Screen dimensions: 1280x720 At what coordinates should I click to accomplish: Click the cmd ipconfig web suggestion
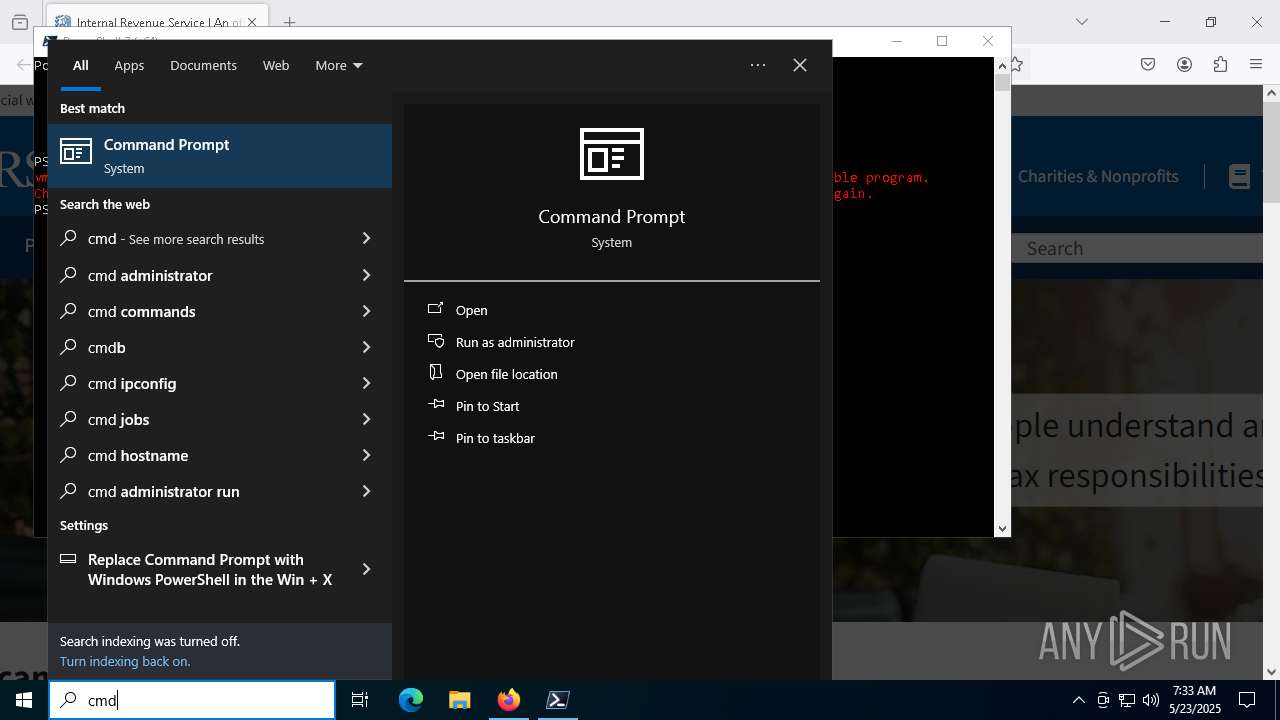220,383
